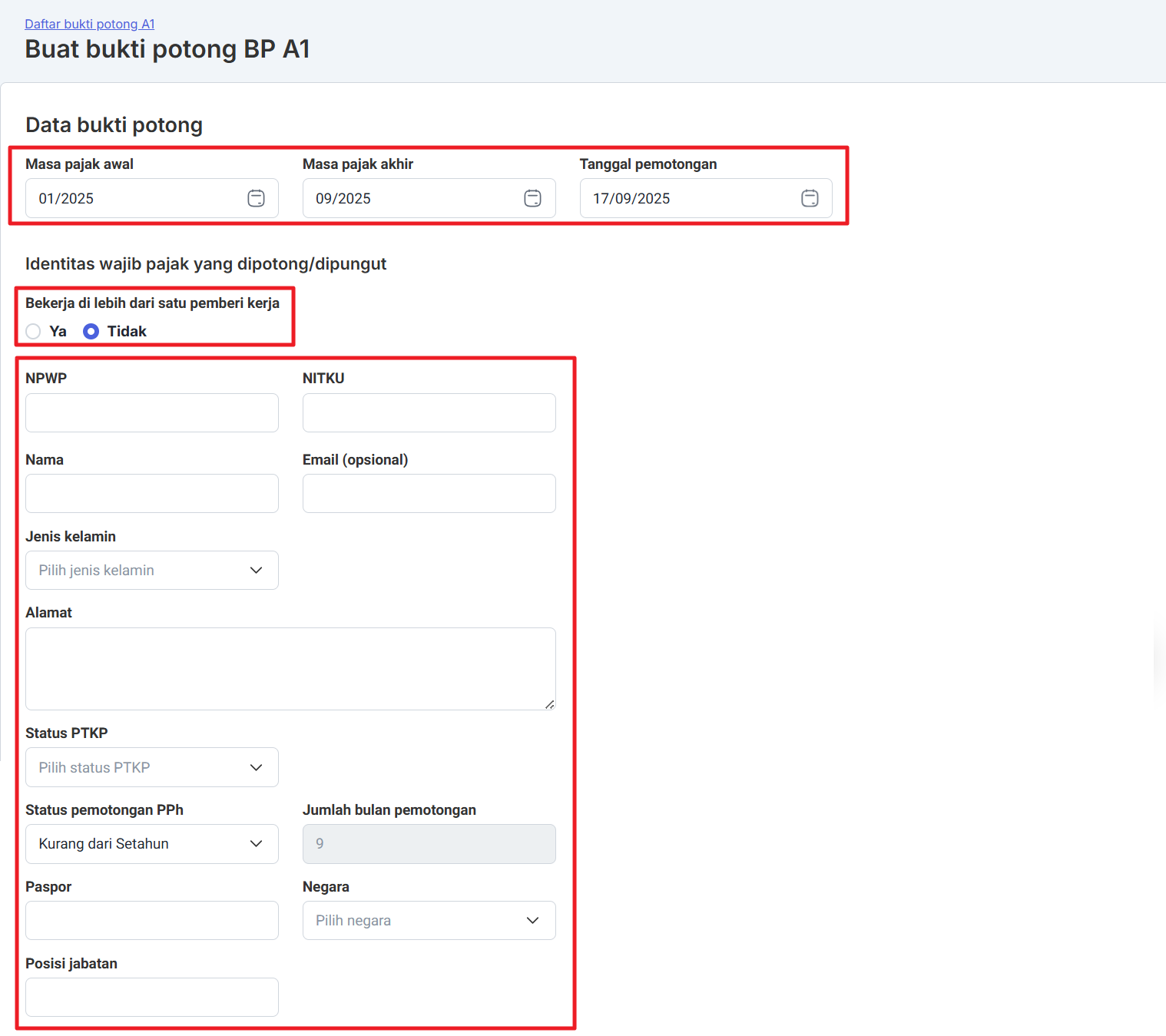Image resolution: width=1166 pixels, height=1036 pixels.
Task: Click inside the Alamat text area
Action: (290, 668)
